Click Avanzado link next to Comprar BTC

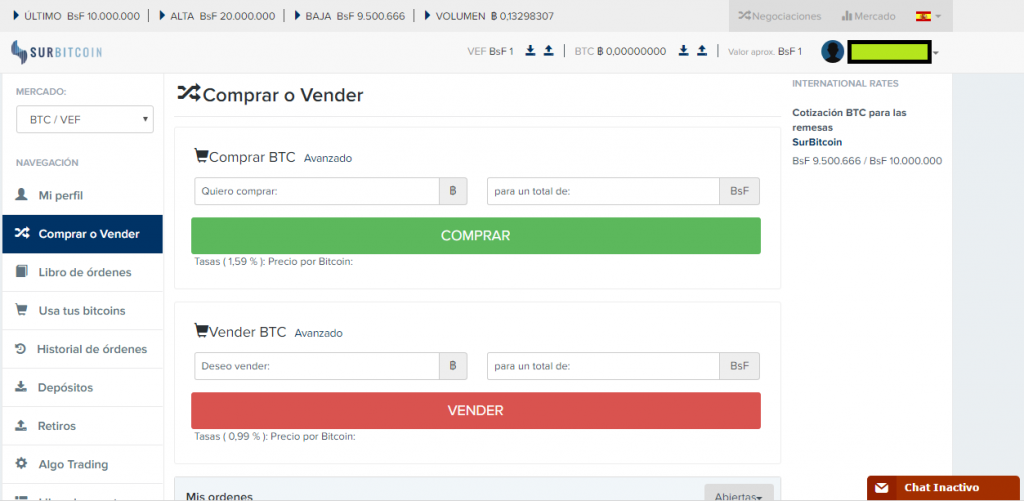click(x=327, y=158)
